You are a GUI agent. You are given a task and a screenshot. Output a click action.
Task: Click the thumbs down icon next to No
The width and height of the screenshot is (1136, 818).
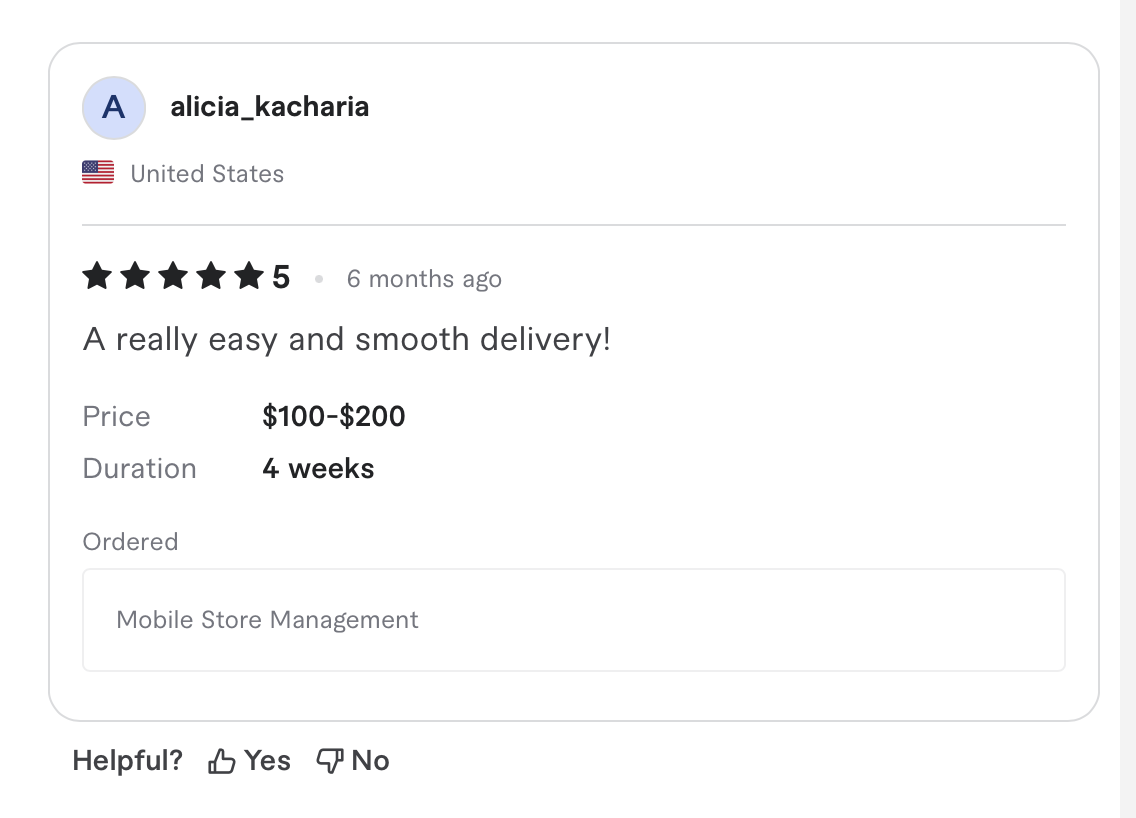click(x=329, y=760)
